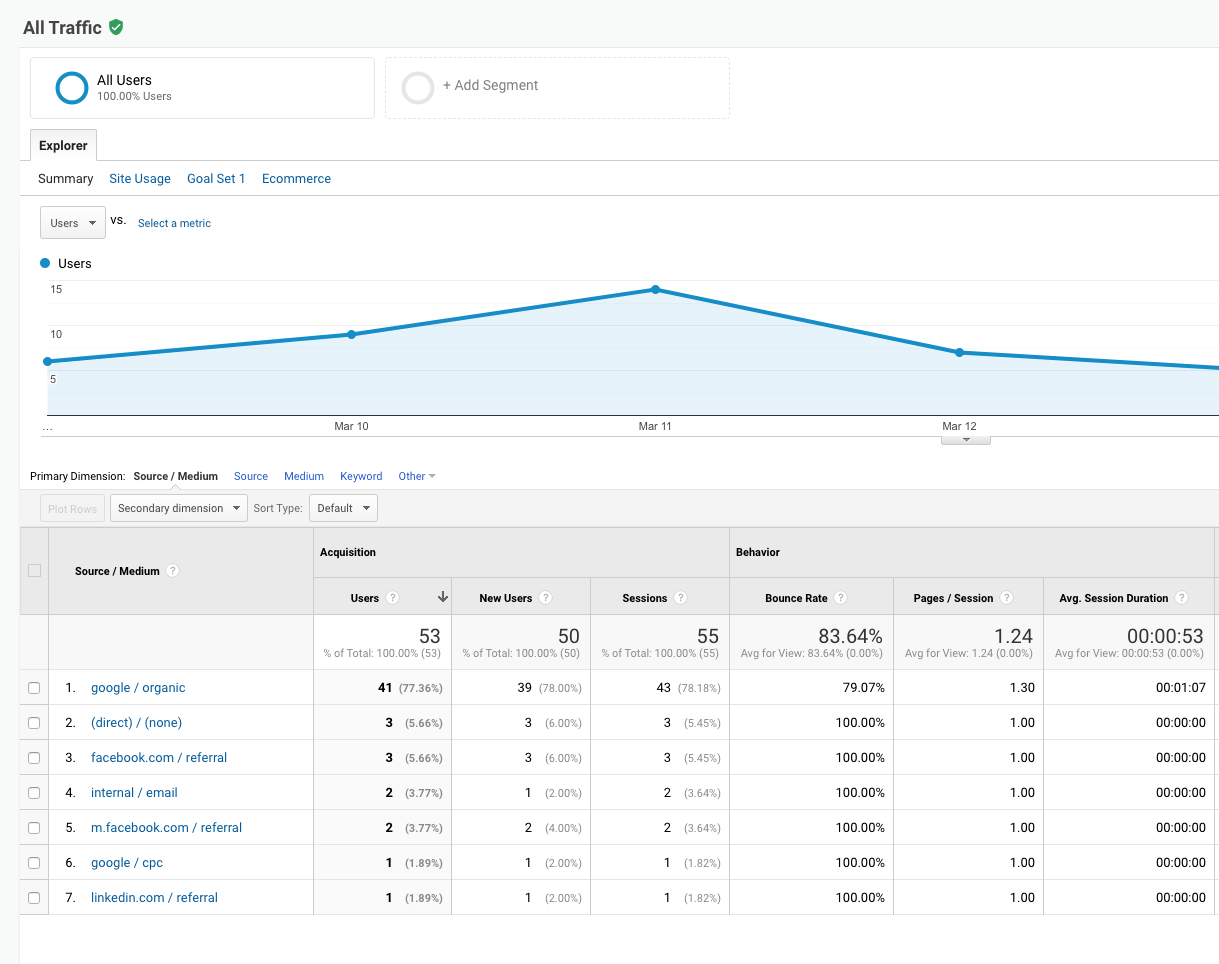
Task: Click the Select a metric link
Action: coord(174,223)
